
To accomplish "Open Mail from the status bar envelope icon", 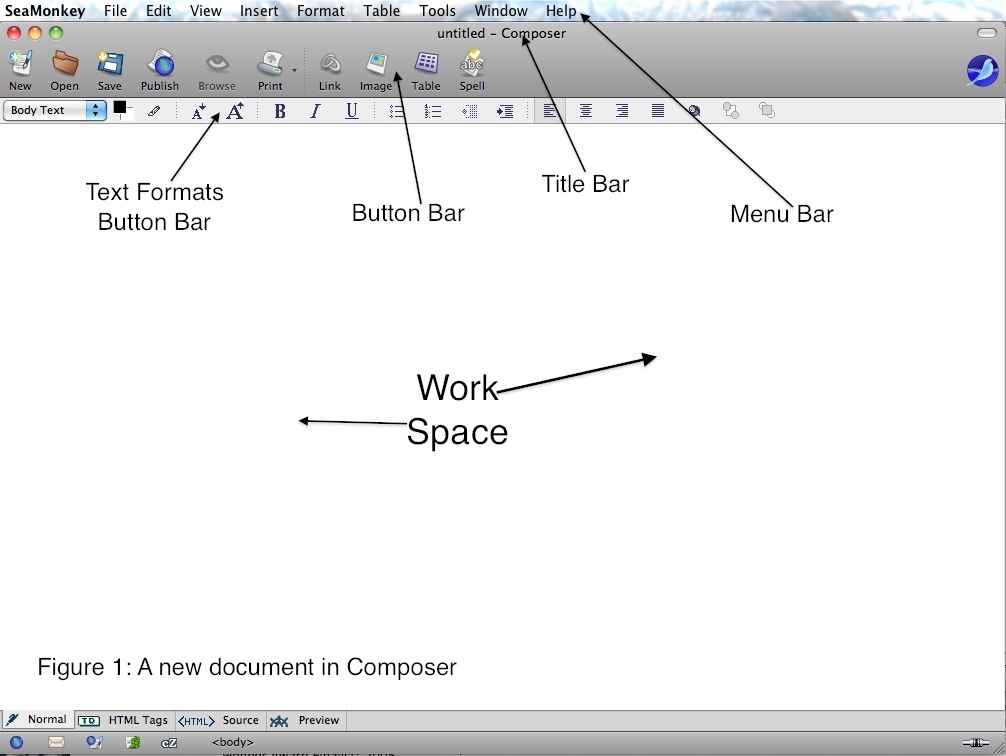I will pos(56,742).
